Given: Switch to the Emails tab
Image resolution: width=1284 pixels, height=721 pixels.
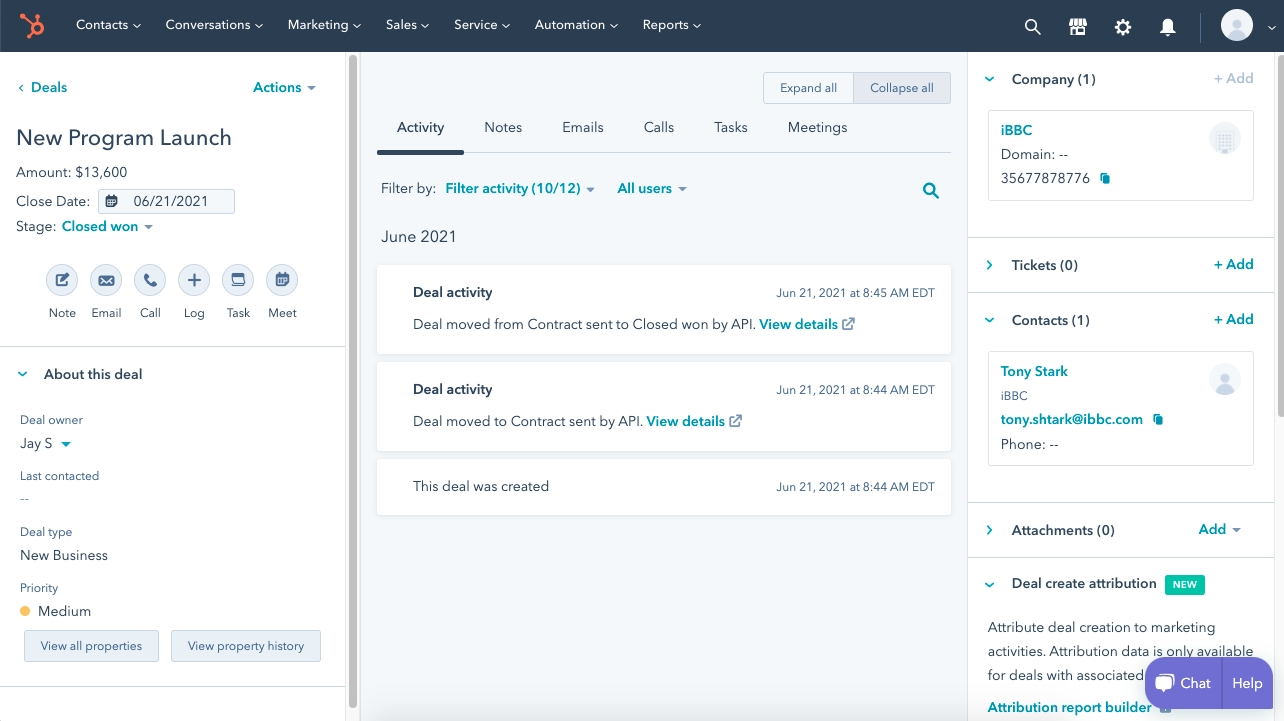Looking at the screenshot, I should (x=583, y=128).
